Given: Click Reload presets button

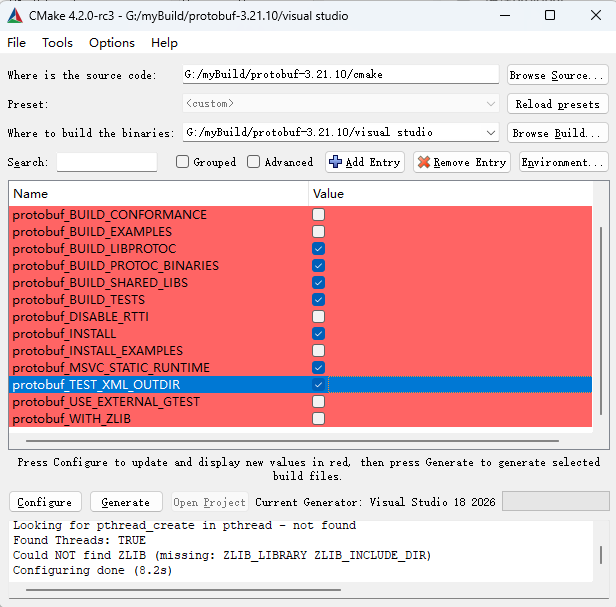Looking at the screenshot, I should [557, 104].
